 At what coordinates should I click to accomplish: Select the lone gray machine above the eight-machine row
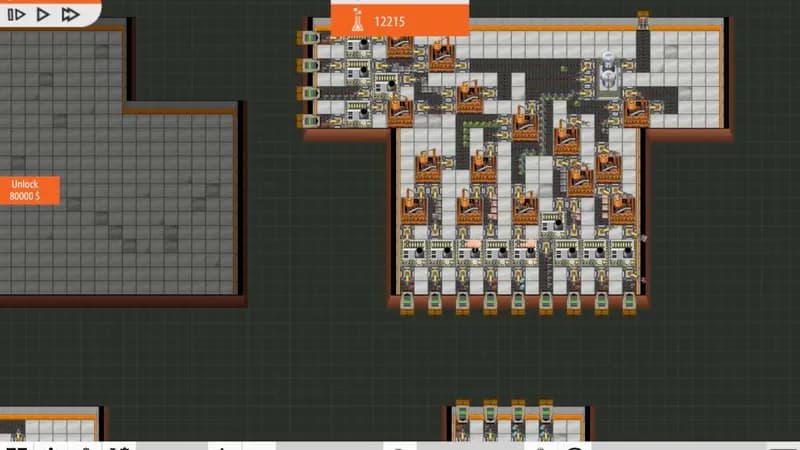[x=553, y=223]
